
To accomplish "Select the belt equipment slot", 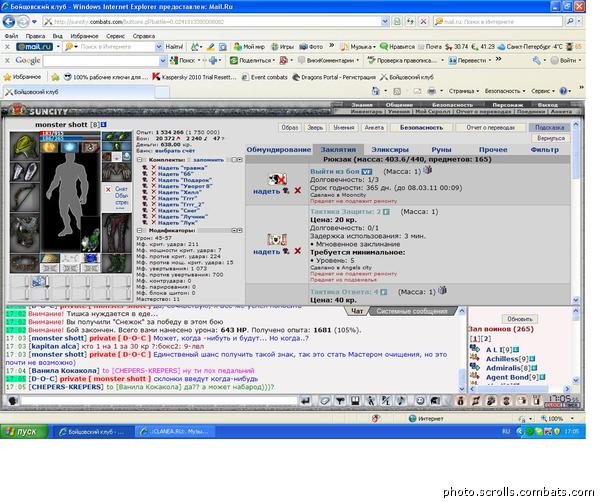I will 24,263.
